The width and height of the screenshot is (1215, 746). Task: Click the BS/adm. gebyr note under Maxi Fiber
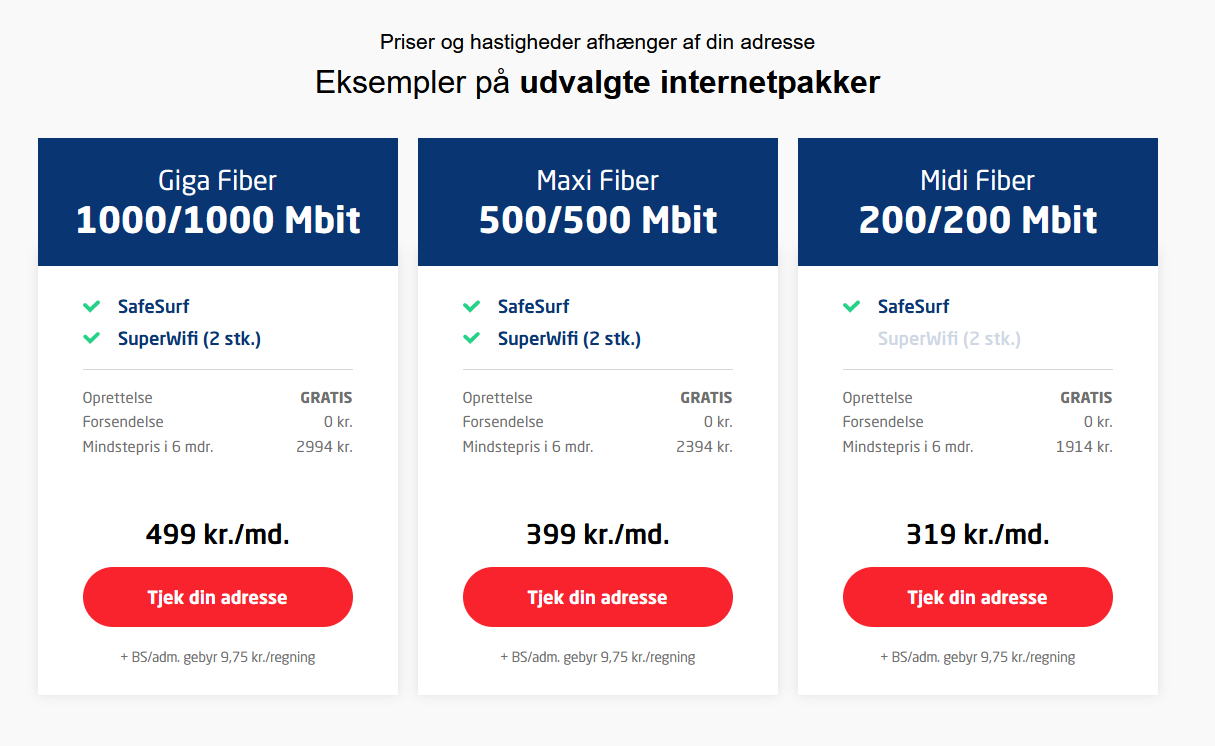(597, 657)
